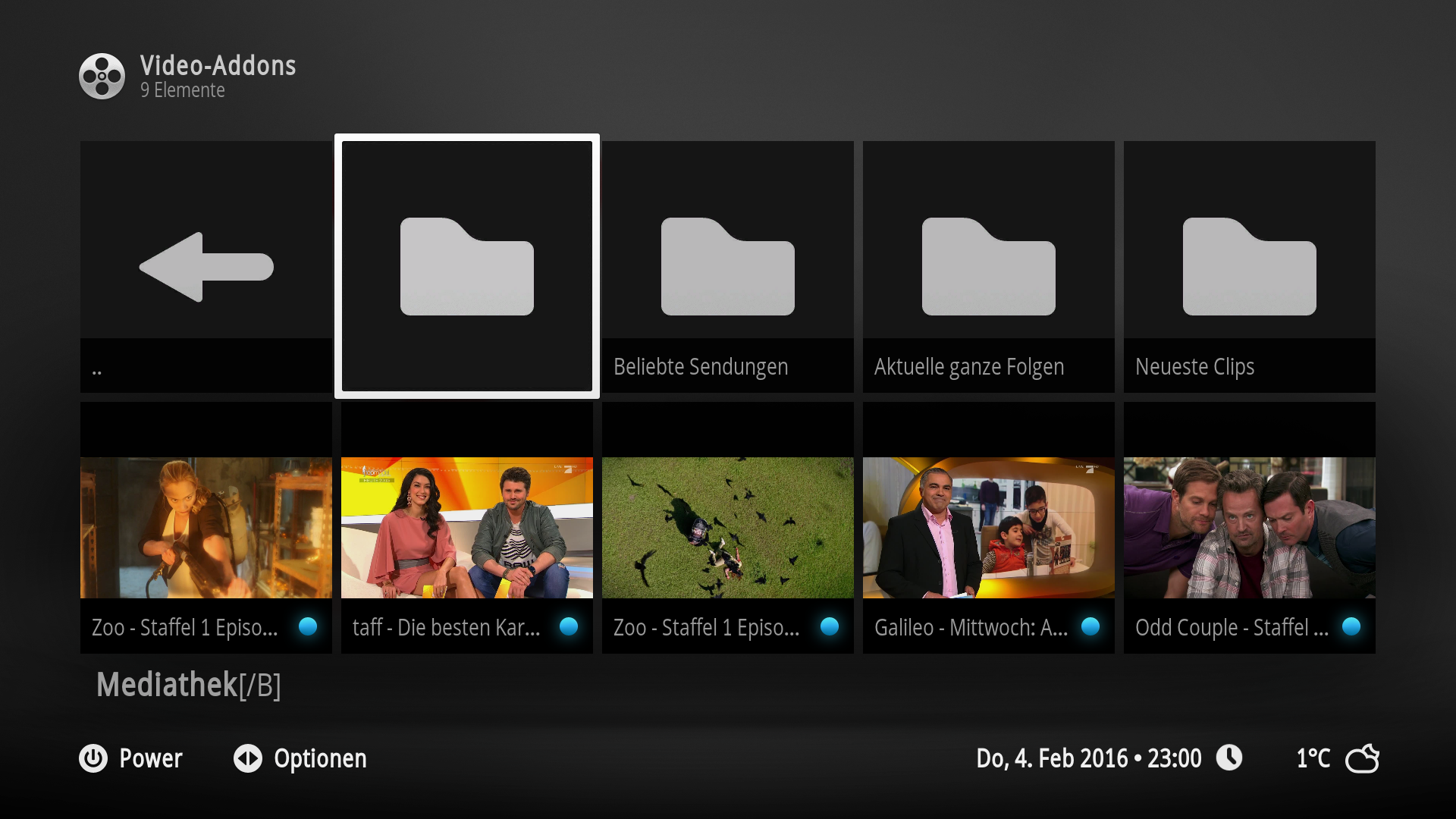
Task: Click the Video-Addons heading
Action: (x=218, y=66)
